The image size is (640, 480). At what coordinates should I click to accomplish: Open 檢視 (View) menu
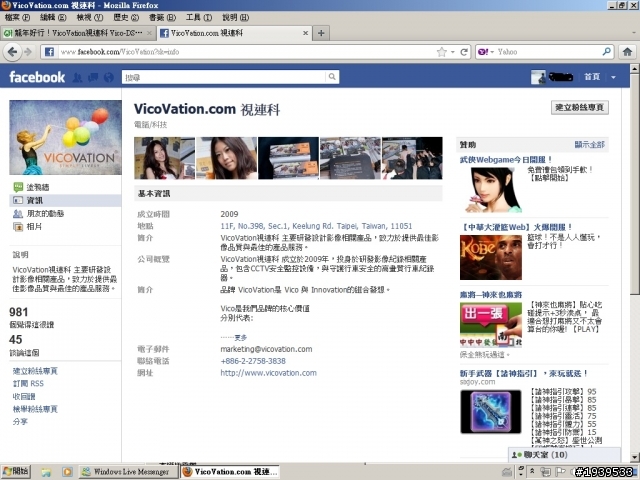tap(90, 18)
